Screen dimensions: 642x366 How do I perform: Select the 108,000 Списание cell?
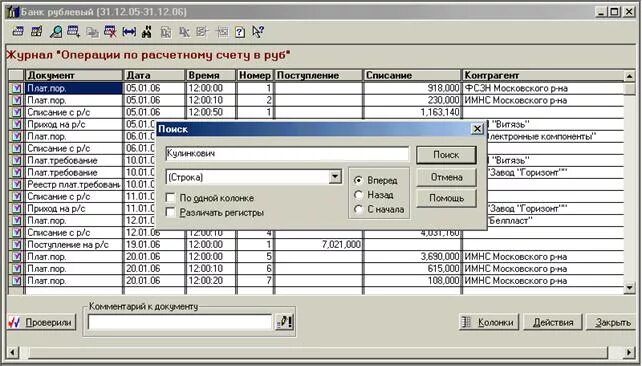pyautogui.click(x=412, y=281)
